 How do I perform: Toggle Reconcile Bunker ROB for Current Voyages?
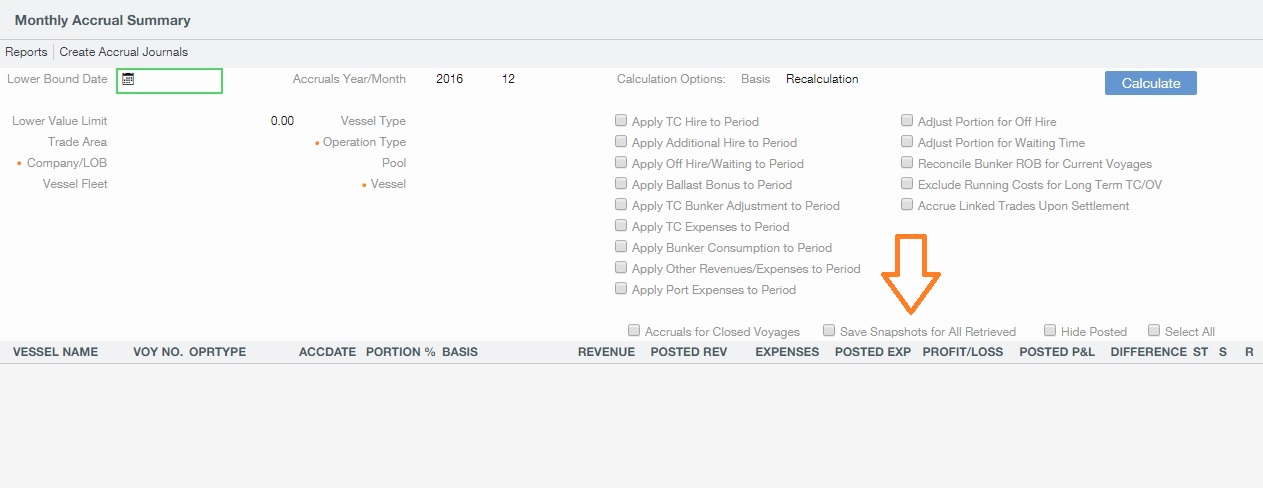coord(907,163)
